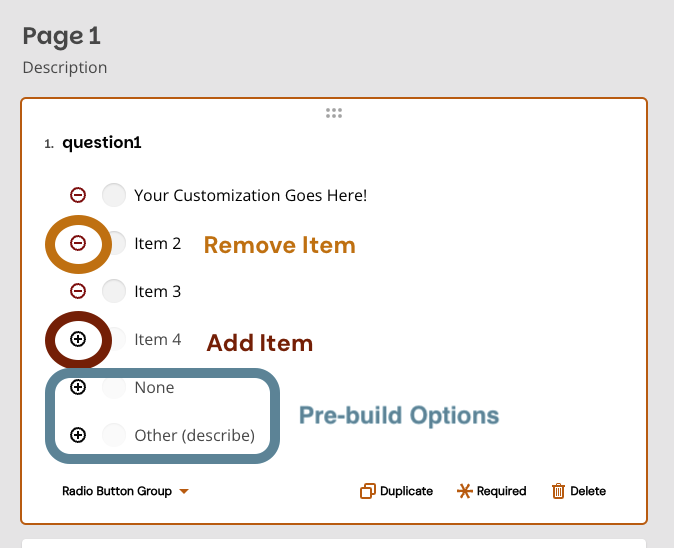This screenshot has width=674, height=548.
Task: Click the Duplicate question icon
Action: click(x=368, y=491)
